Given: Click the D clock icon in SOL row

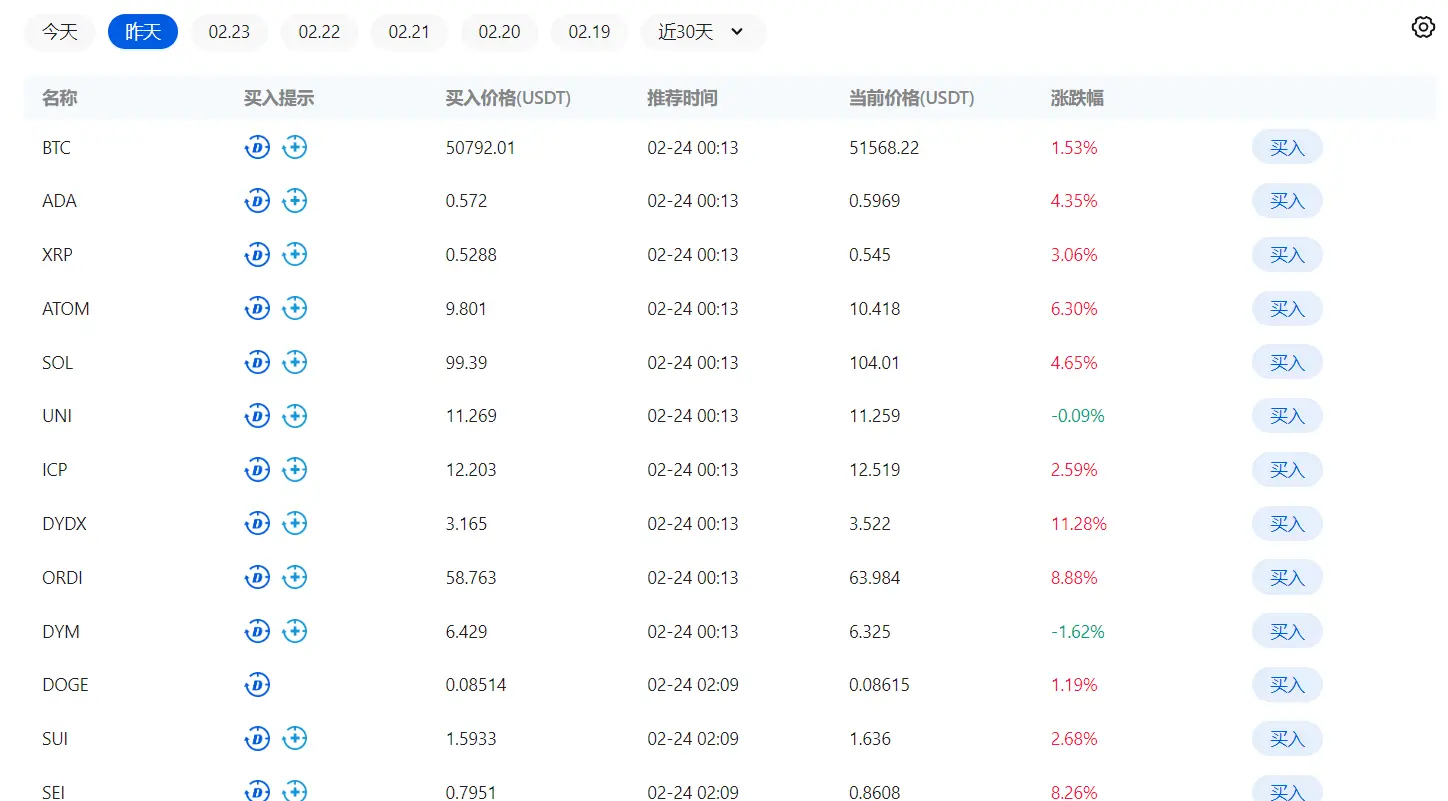Looking at the screenshot, I should click(x=258, y=362).
